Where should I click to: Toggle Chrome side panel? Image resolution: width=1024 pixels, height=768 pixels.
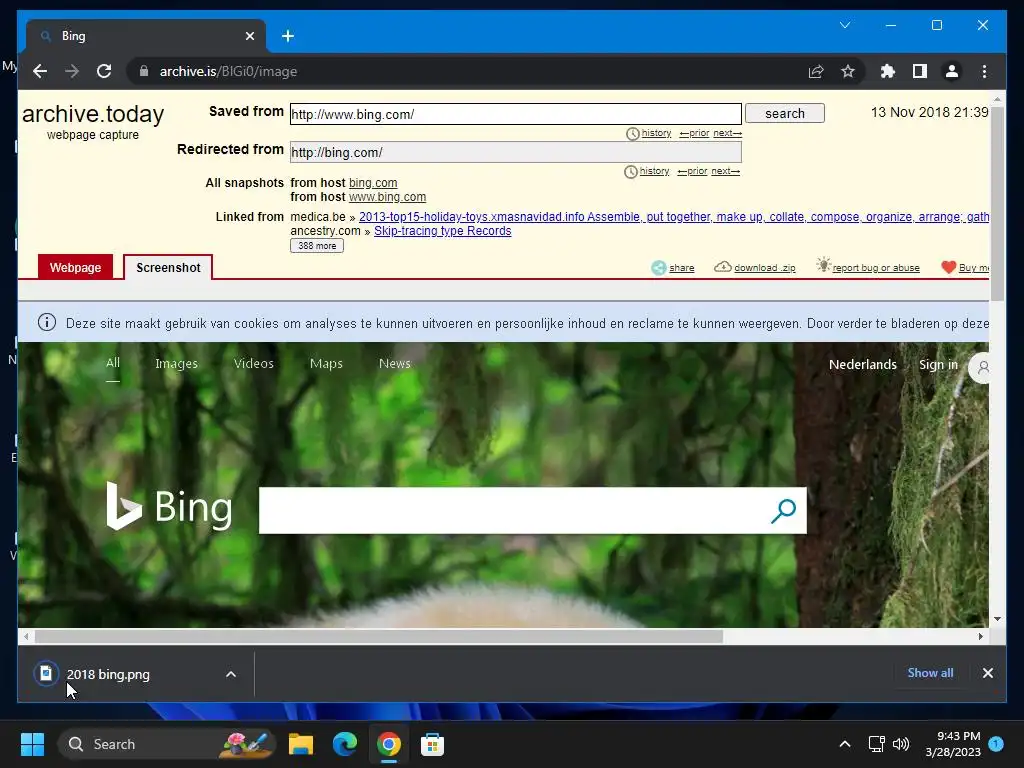coord(920,71)
